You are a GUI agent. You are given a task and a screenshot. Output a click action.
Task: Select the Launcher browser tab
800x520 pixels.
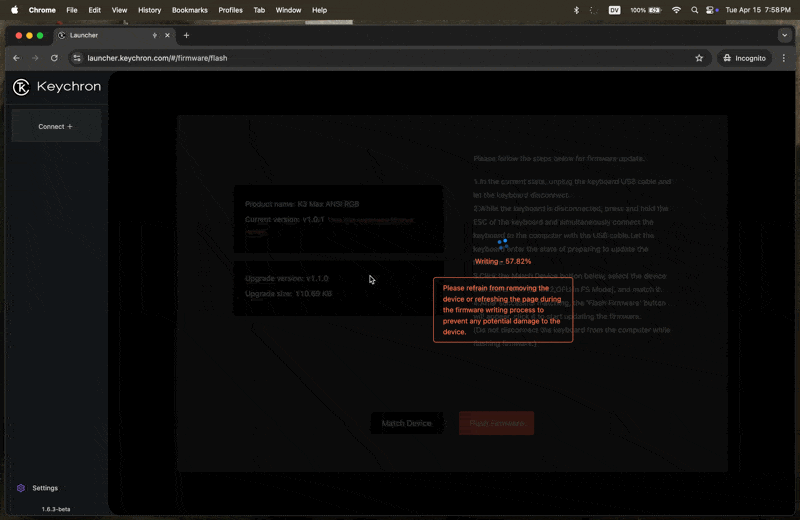pos(105,35)
